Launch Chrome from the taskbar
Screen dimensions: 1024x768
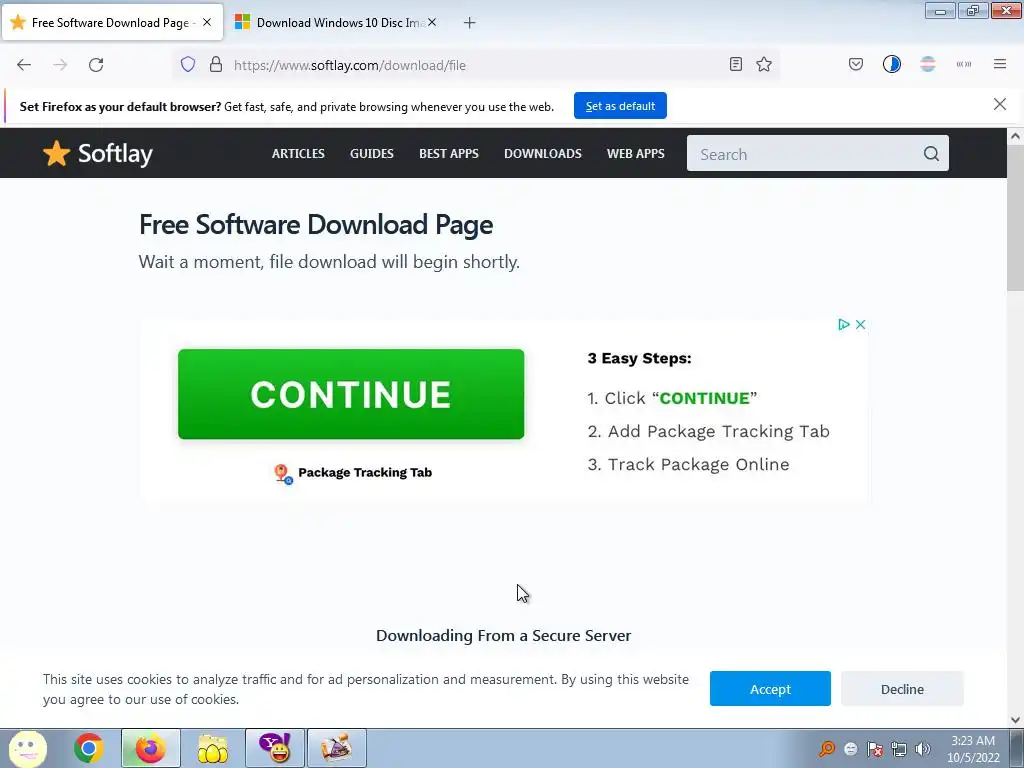coord(89,748)
